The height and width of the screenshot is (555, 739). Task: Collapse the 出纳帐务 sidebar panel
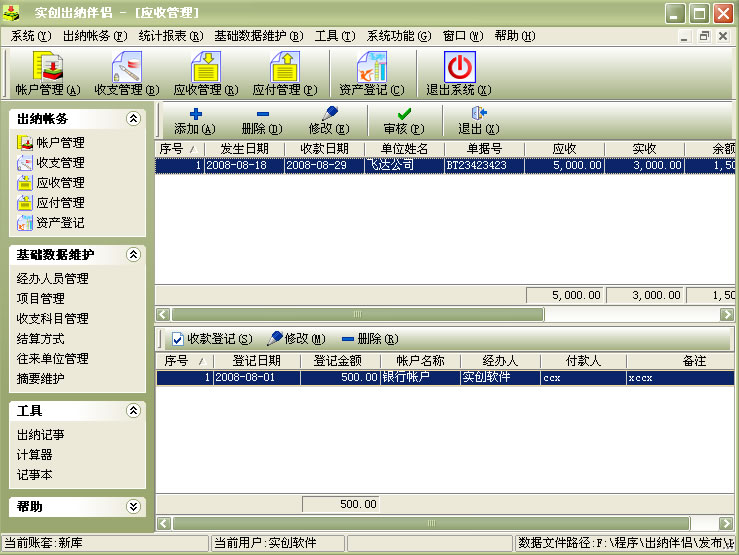pos(132,119)
